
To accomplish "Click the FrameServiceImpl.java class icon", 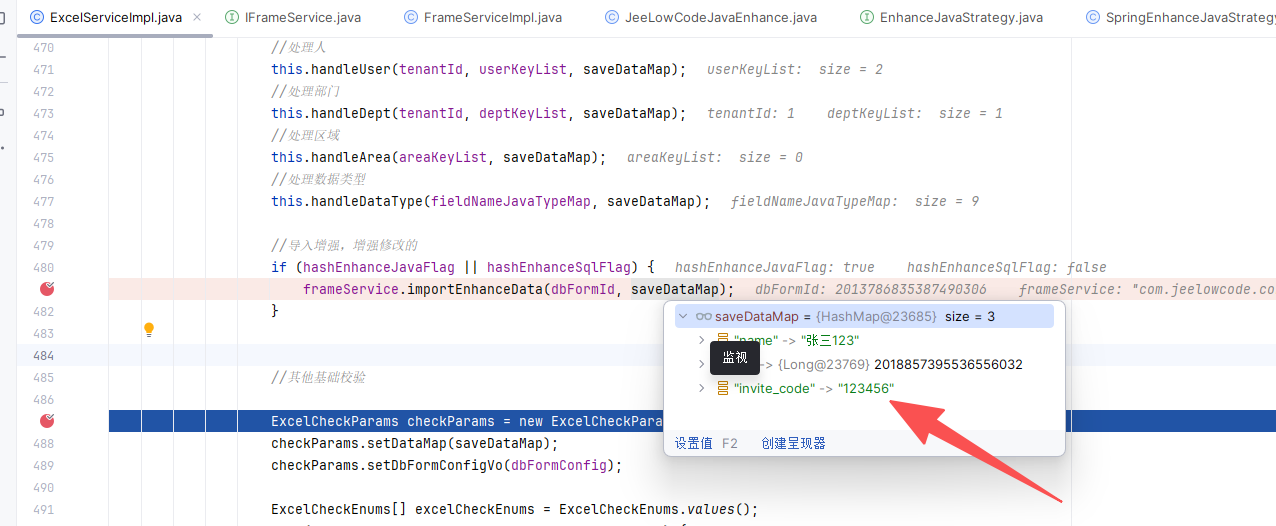I will (411, 17).
